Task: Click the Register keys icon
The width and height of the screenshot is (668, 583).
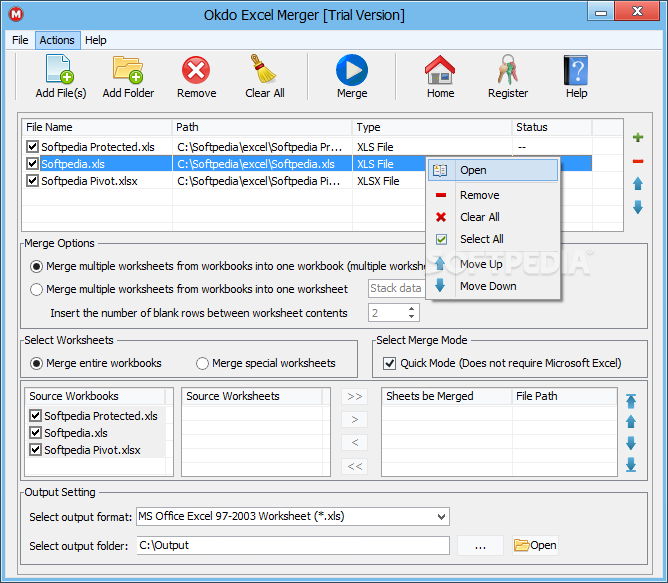Action: pos(507,69)
